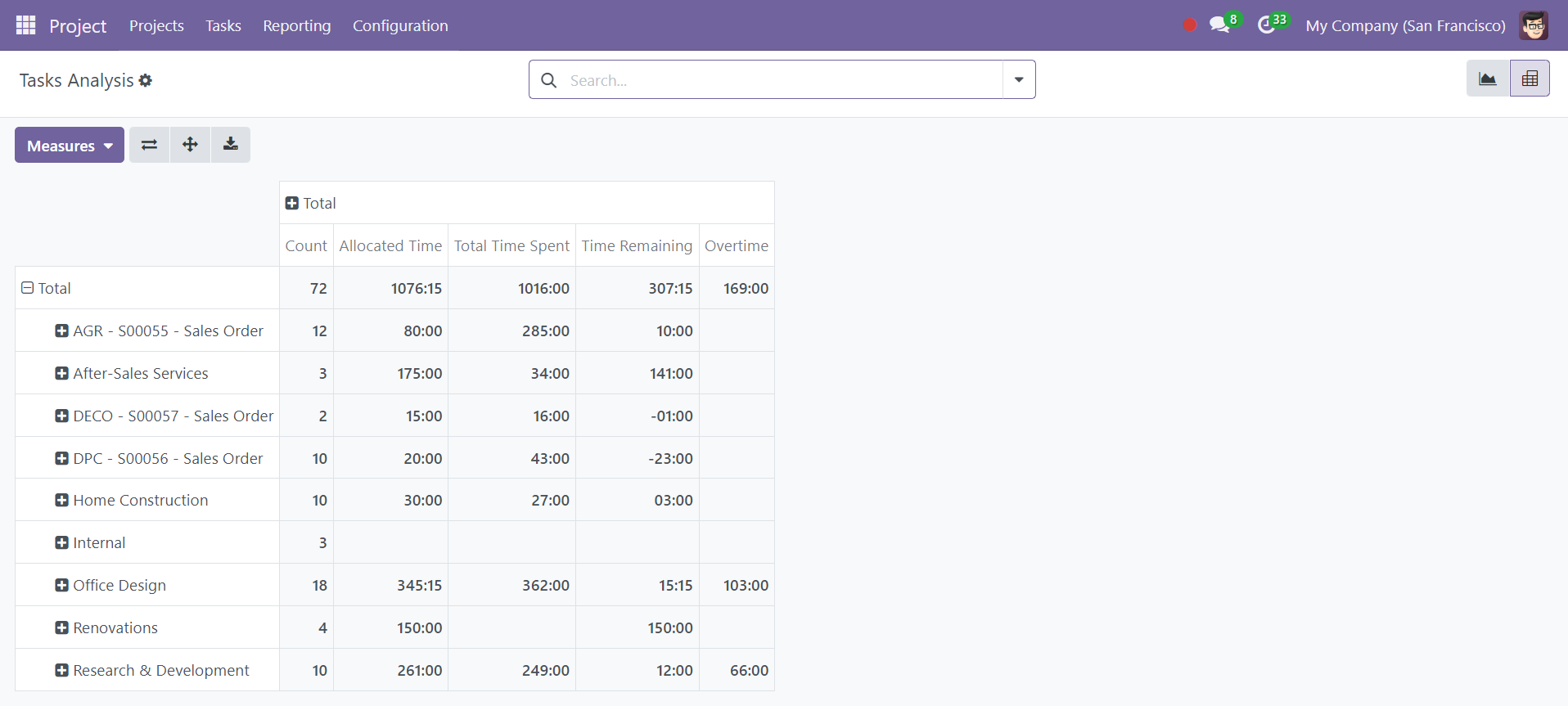Open the Projects menu
Screen dimensions: 1568x706
(156, 26)
